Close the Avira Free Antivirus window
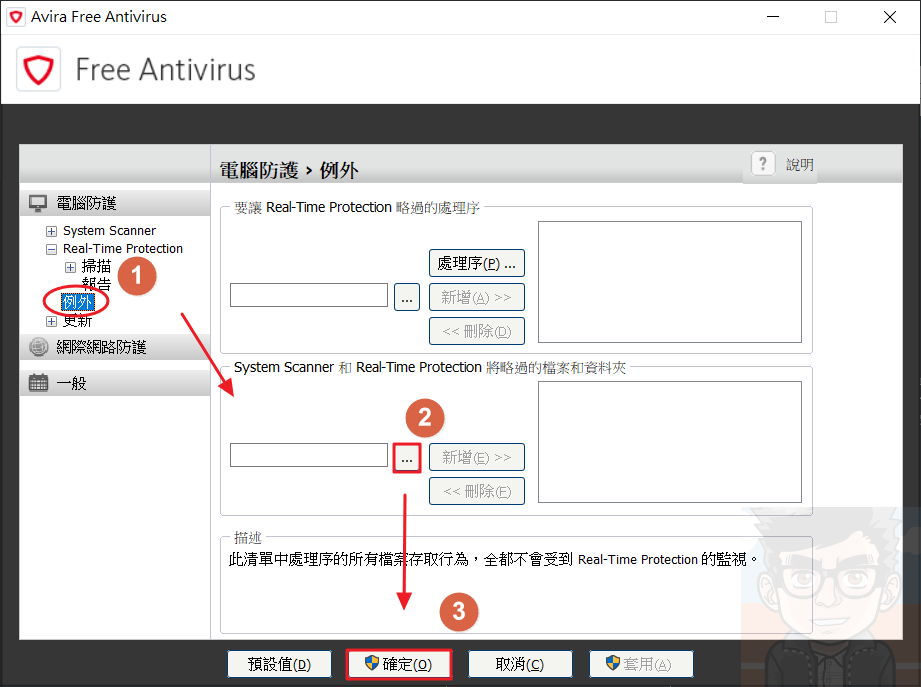Viewport: 921px width, 687px height. coord(890,17)
